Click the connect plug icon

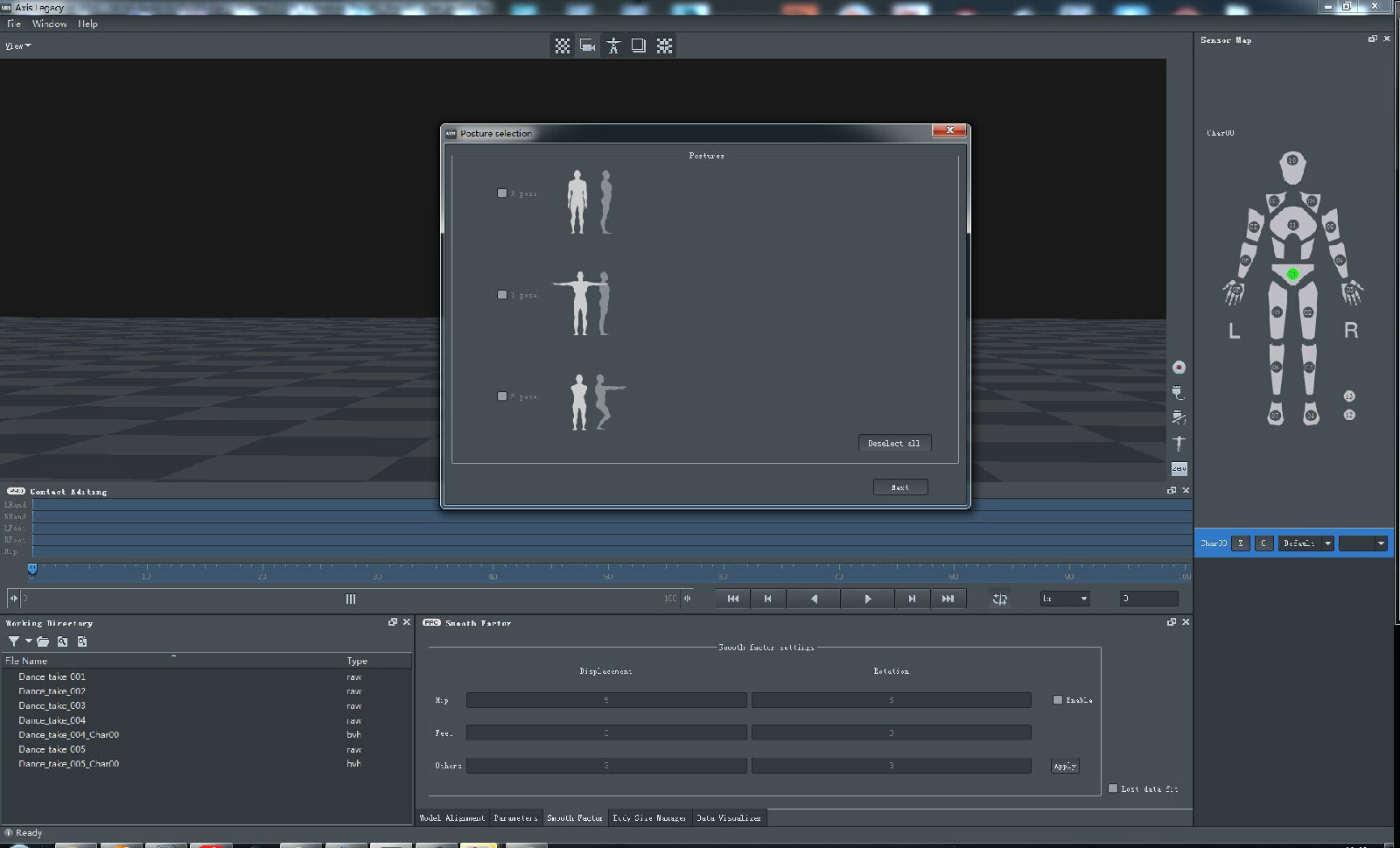pos(1179,393)
